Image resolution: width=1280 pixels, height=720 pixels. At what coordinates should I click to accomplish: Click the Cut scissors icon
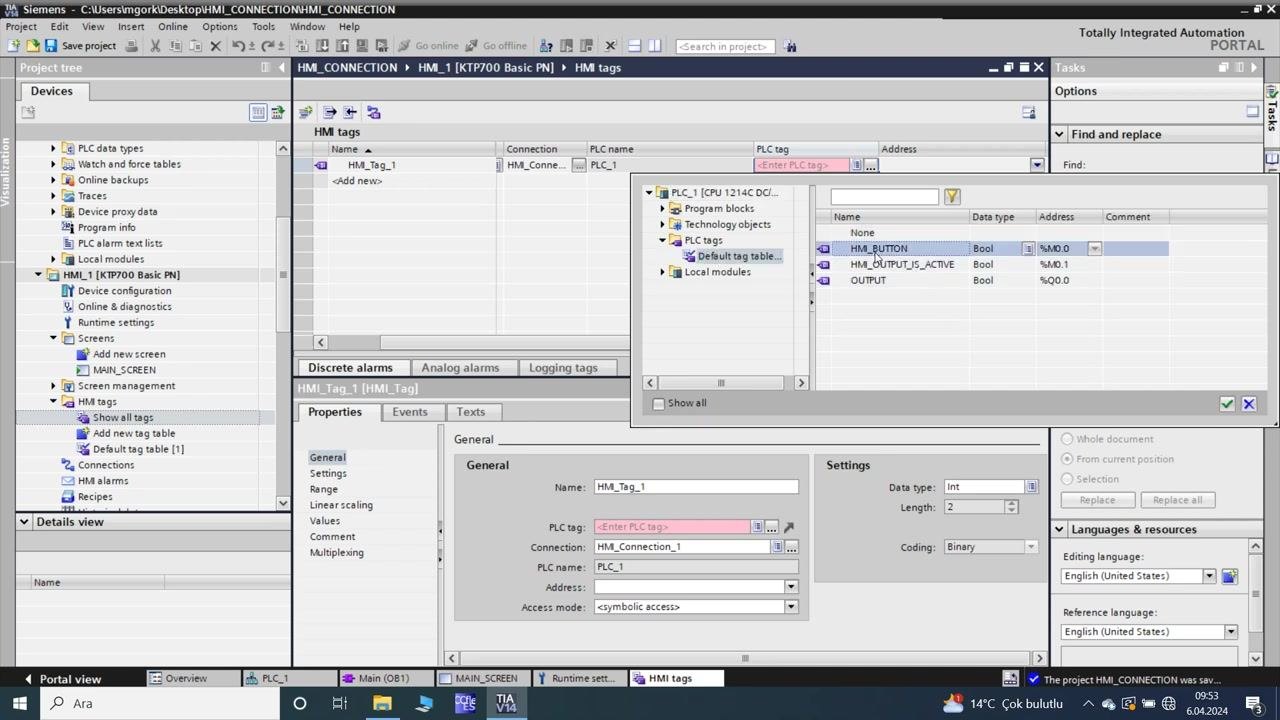[155, 46]
